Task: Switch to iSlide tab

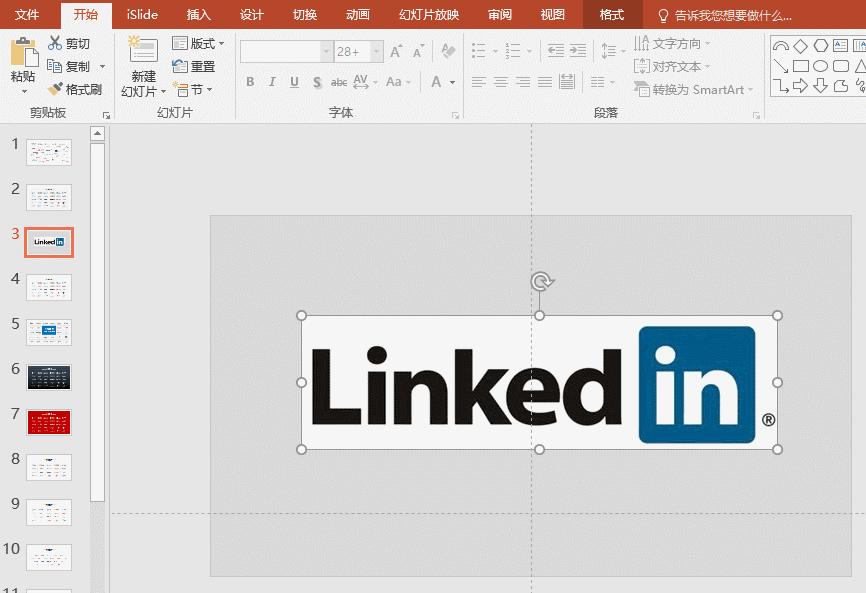Action: click(x=142, y=14)
